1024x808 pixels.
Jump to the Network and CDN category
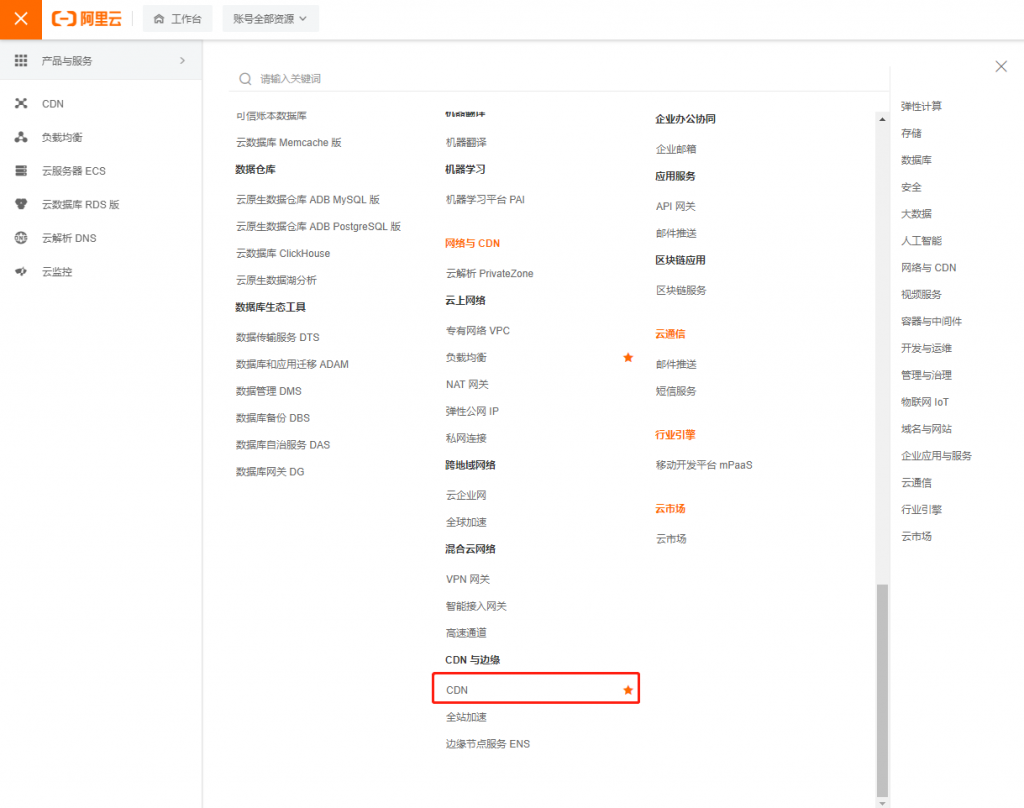pyautogui.click(x=929, y=268)
